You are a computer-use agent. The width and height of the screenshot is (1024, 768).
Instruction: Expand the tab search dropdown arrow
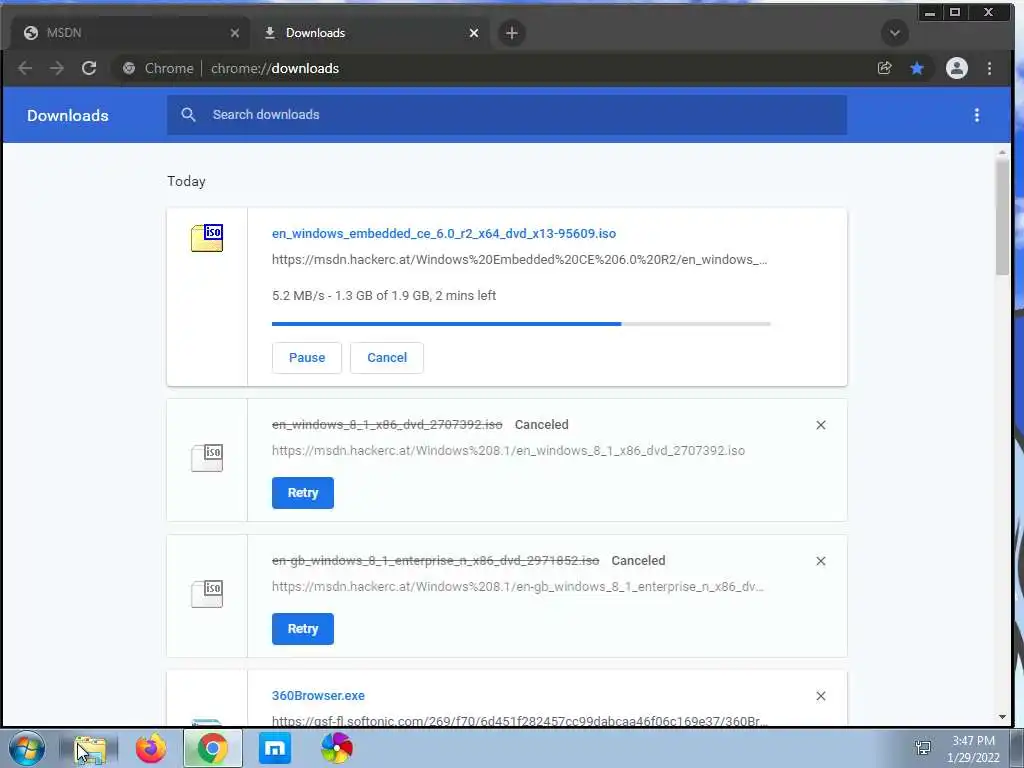[x=895, y=33]
